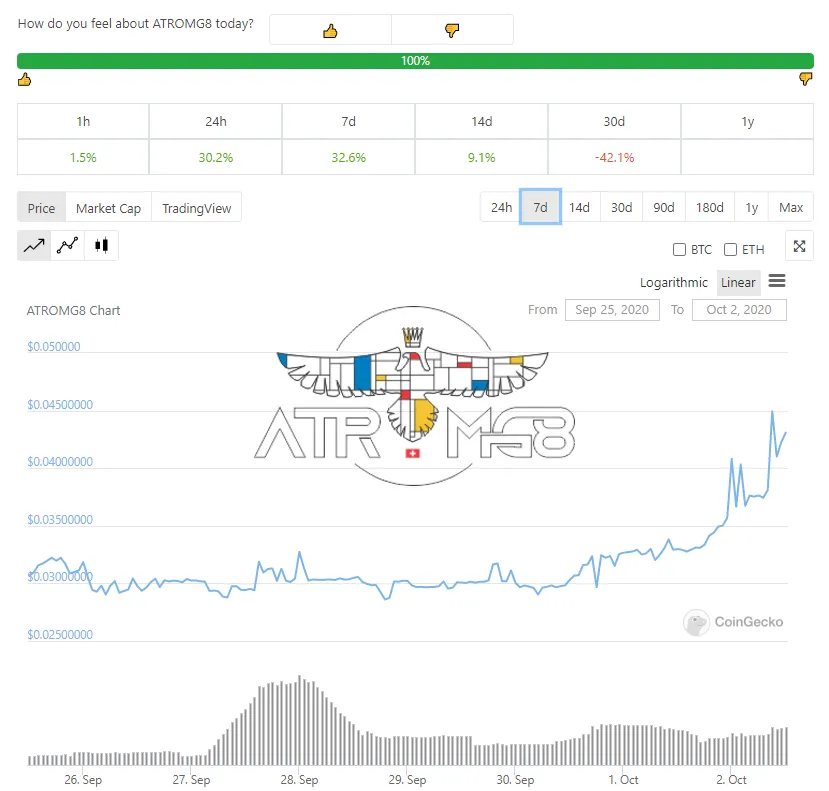The height and width of the screenshot is (791, 829).
Task: Click the 1. Oct date label
Action: [x=623, y=780]
